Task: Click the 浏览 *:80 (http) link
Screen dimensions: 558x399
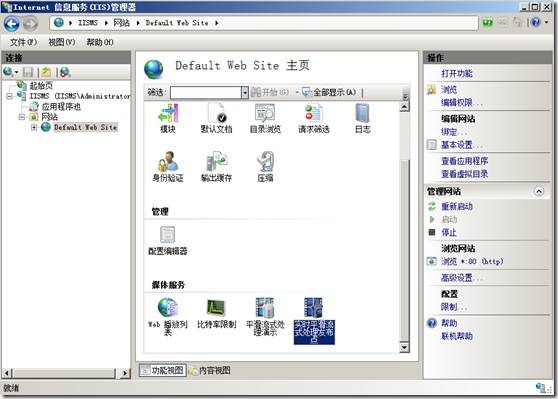Action: tap(472, 262)
